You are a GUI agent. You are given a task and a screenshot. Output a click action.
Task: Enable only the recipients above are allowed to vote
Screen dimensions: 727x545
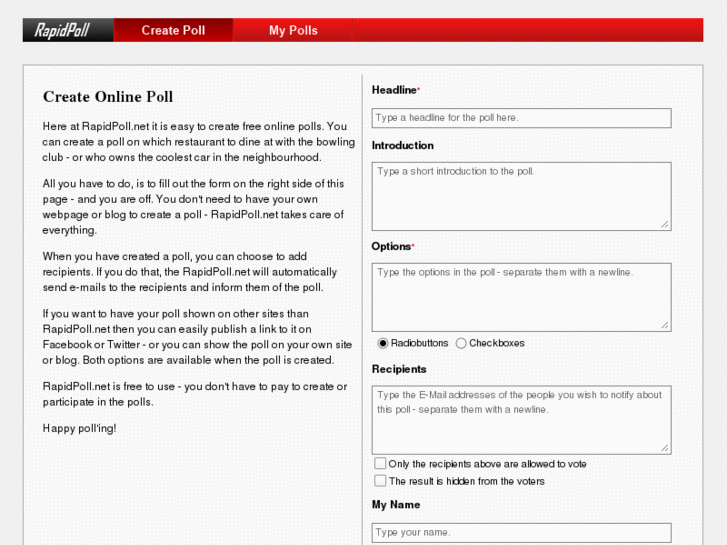(380, 463)
